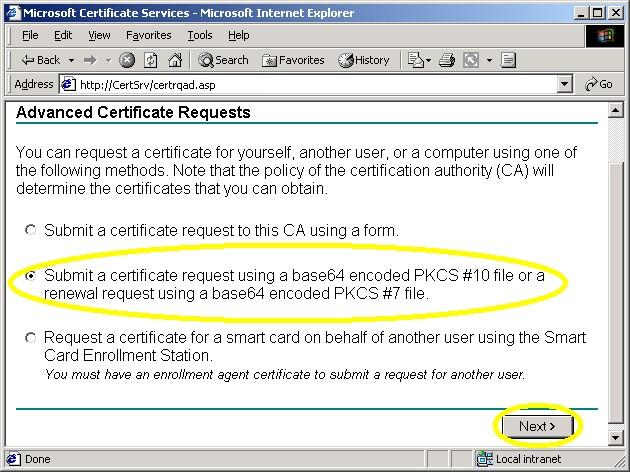Click inside the Address URL field

300,85
